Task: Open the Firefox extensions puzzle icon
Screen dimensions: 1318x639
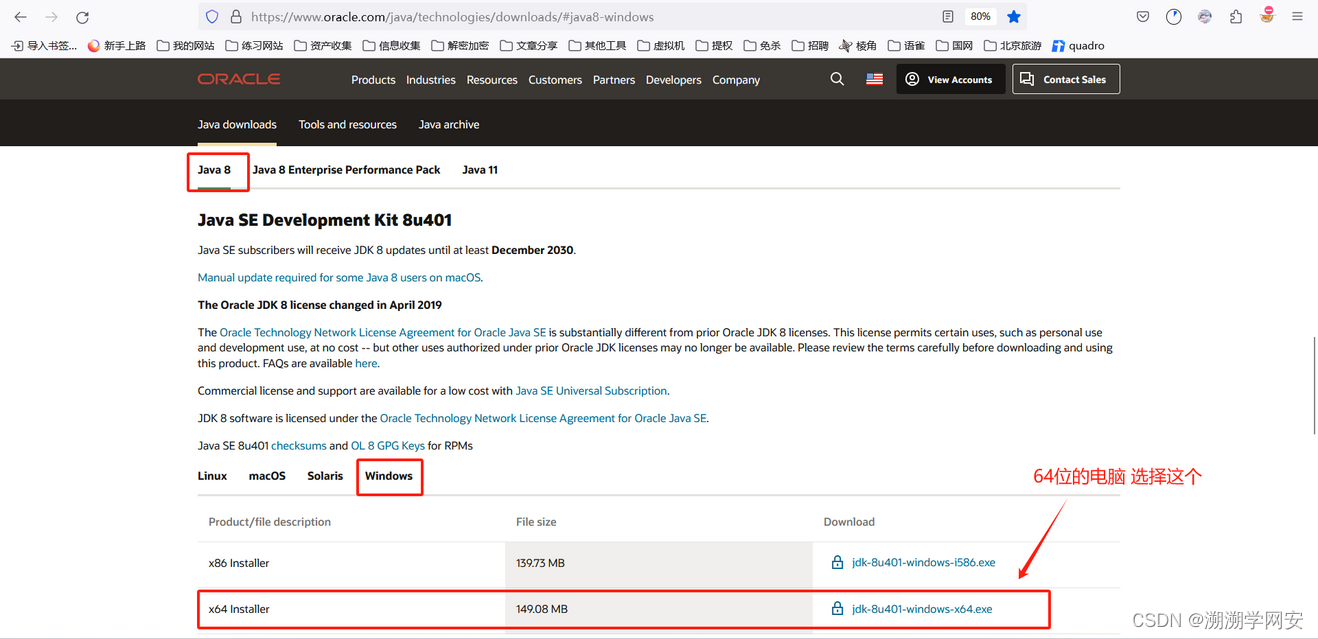Action: 1236,17
